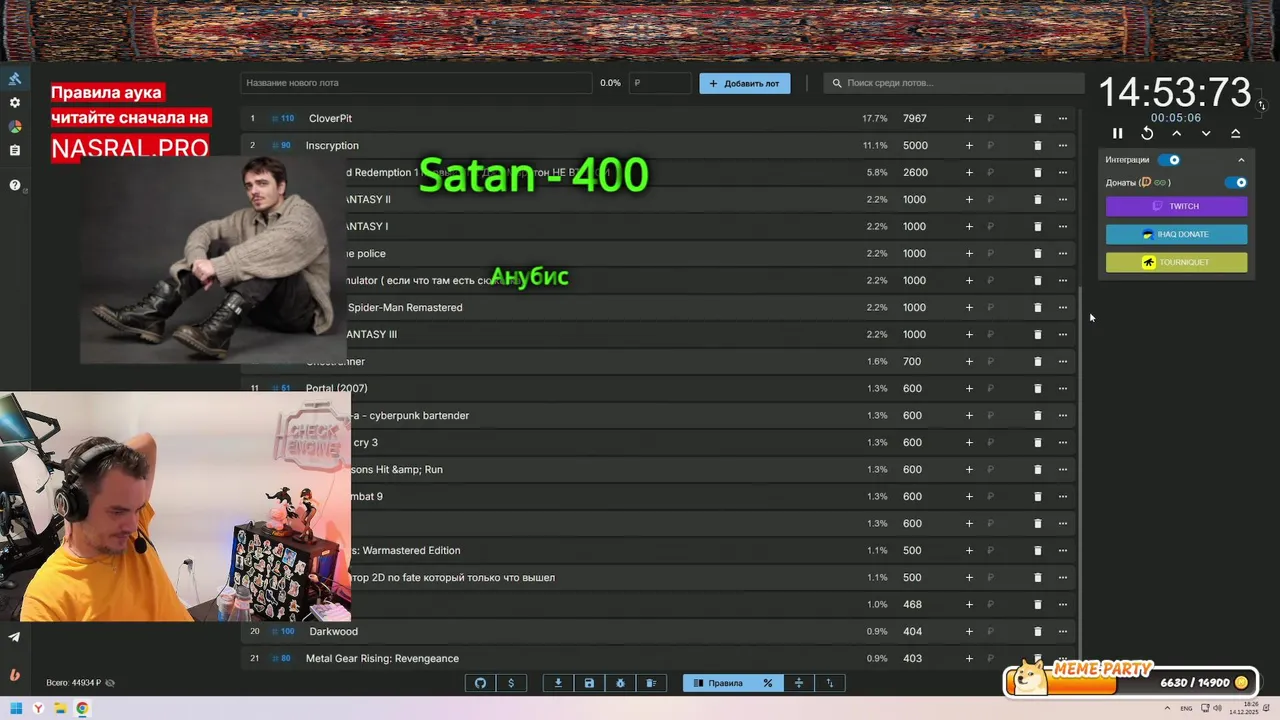The height and width of the screenshot is (720, 1280).
Task: Toggle the Интеграции switch
Action: [1169, 160]
